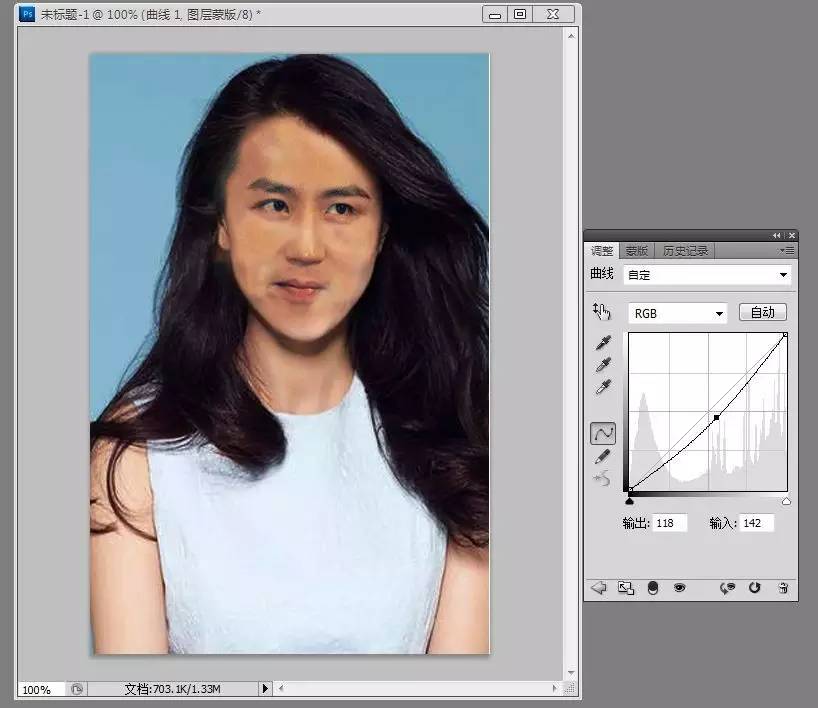Pick the white point eyedropper
The width and height of the screenshot is (818, 708).
tap(603, 387)
